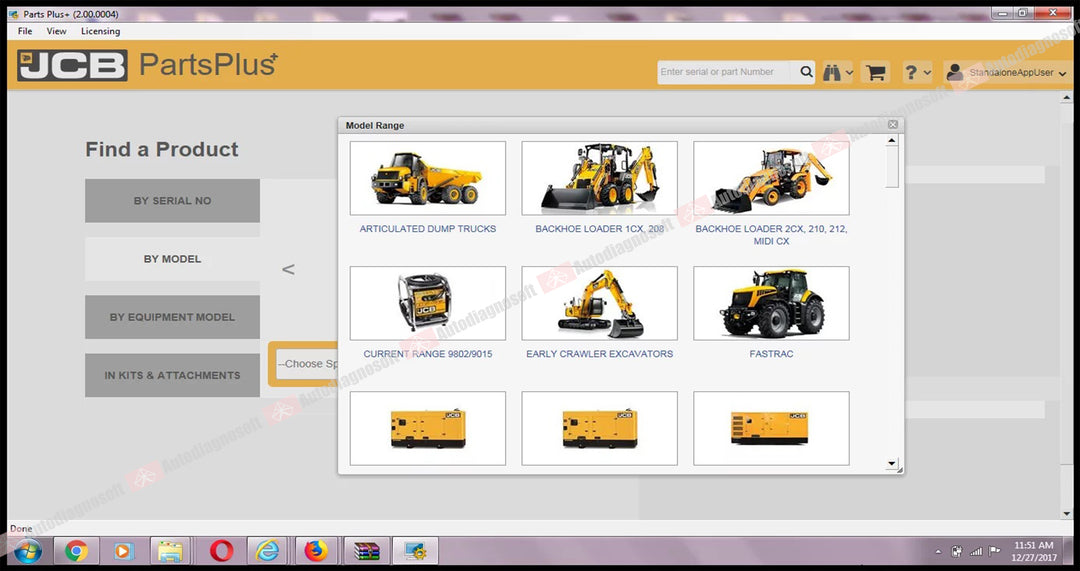This screenshot has width=1080, height=571.
Task: Select the Backhoe Loader 1CX, 208 image
Action: point(599,178)
